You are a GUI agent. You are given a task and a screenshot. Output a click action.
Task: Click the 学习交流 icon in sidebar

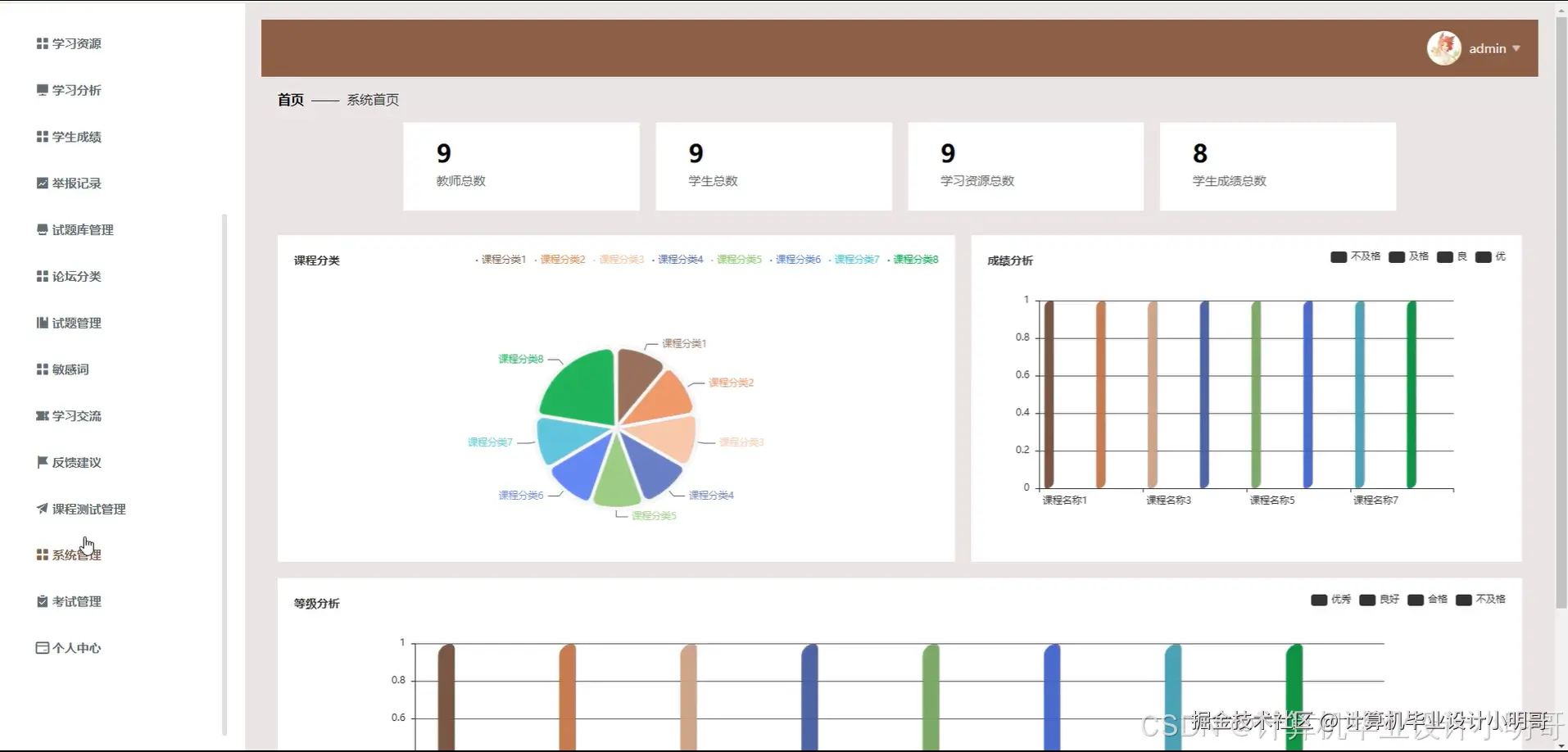[x=43, y=416]
